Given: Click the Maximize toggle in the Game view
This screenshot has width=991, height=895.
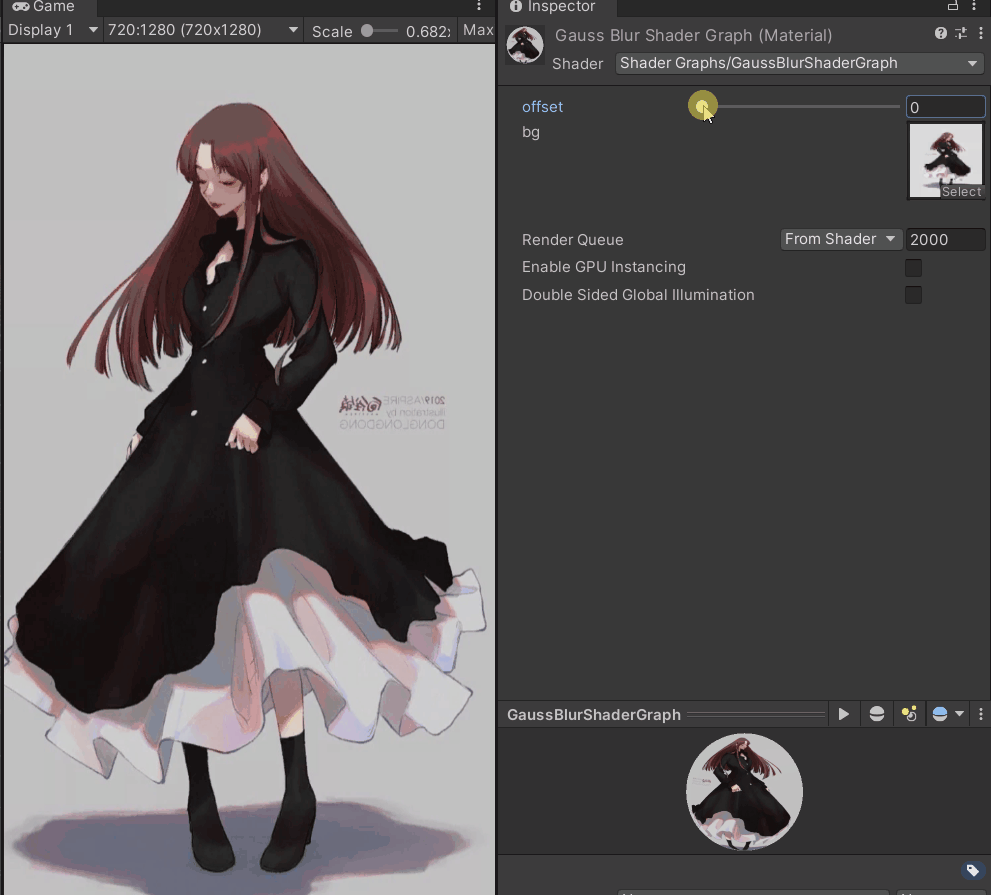Looking at the screenshot, I should [477, 29].
